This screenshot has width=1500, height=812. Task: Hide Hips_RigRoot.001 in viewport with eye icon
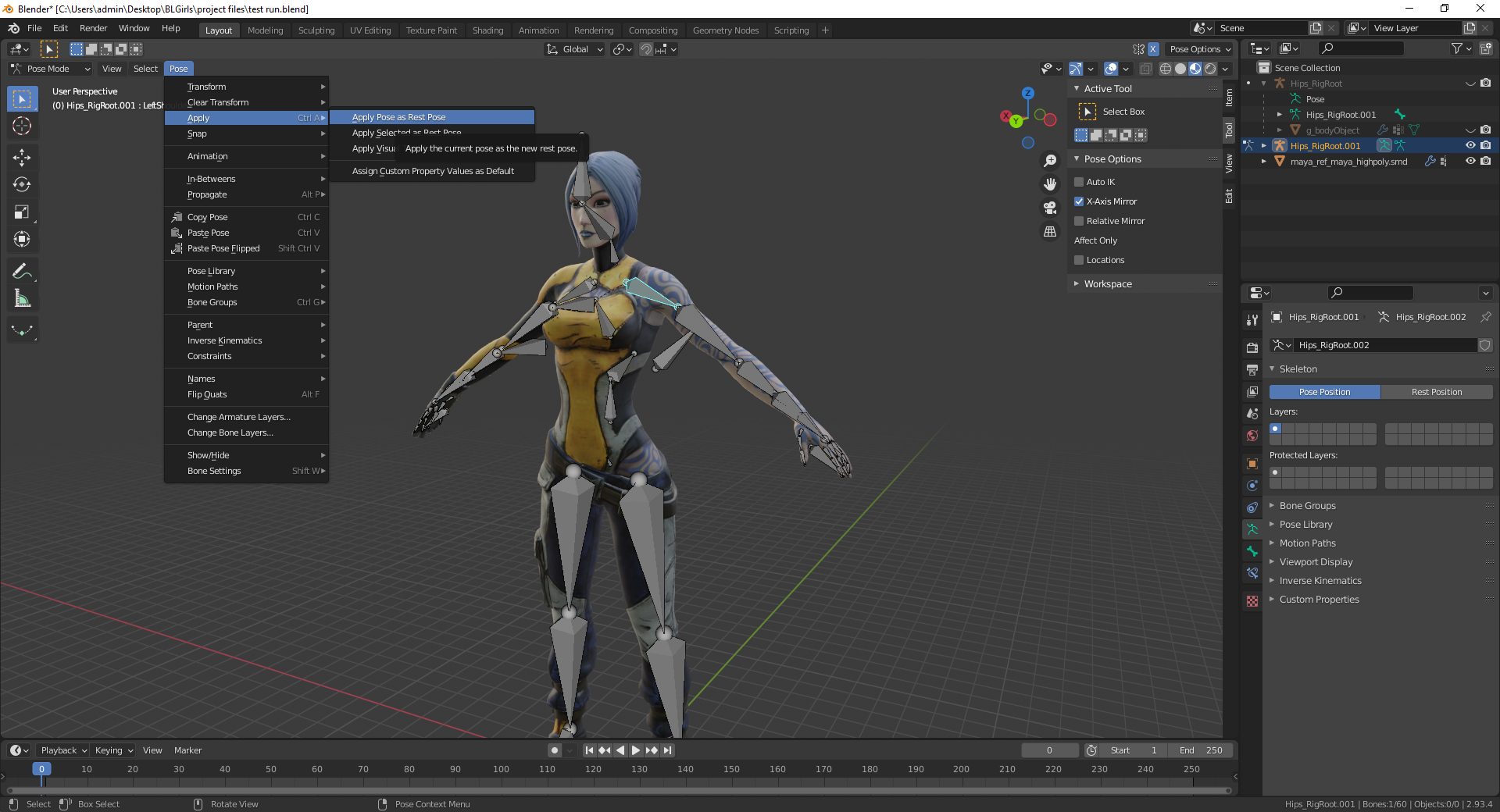1470,146
